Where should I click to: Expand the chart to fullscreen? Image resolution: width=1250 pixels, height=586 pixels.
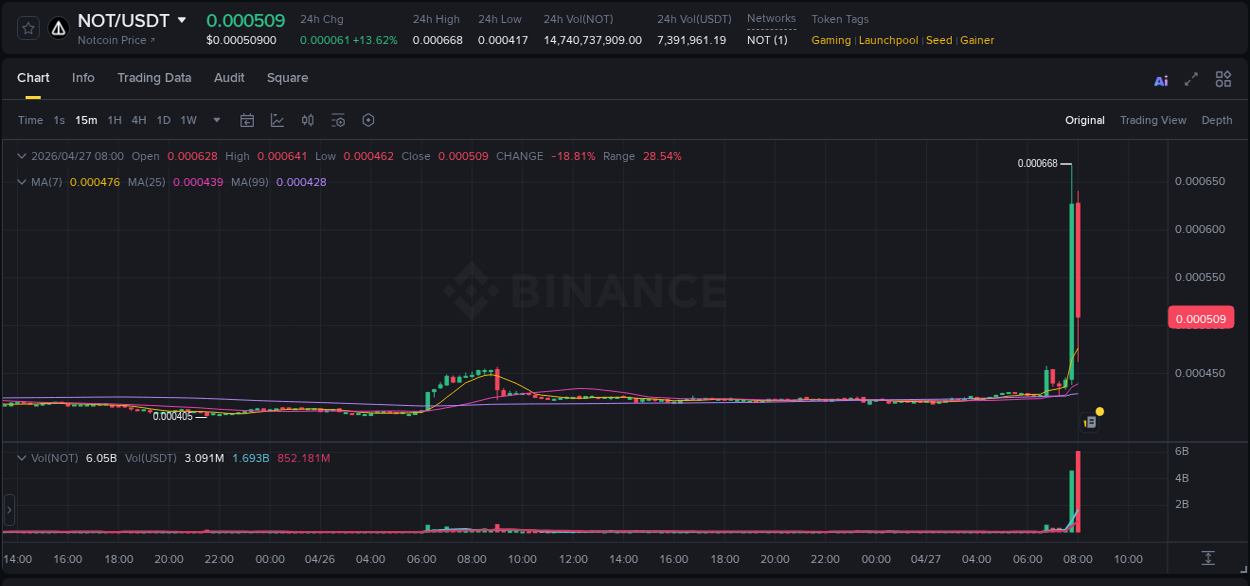click(1191, 79)
